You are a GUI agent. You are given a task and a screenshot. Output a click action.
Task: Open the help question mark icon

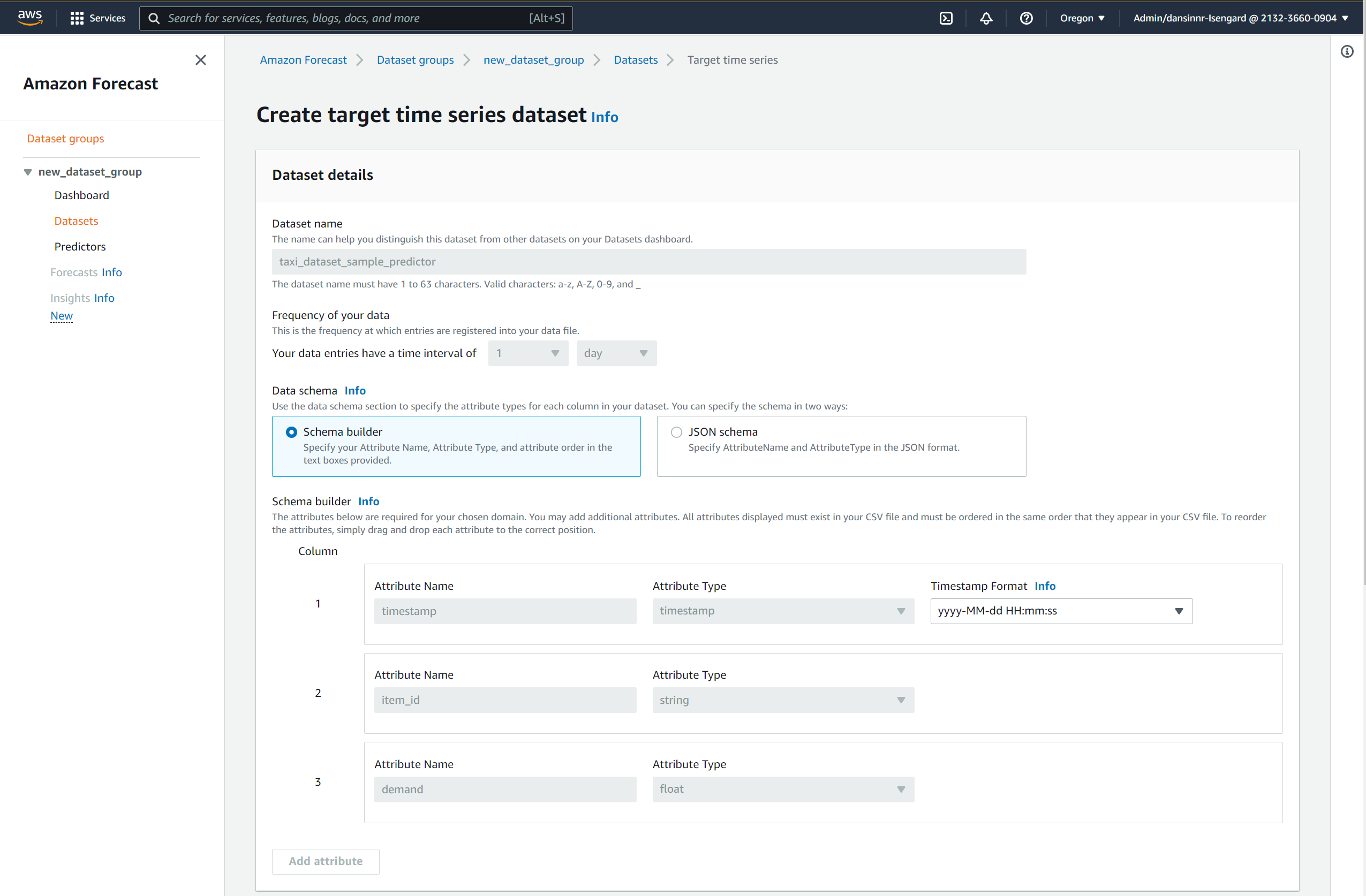1025,18
